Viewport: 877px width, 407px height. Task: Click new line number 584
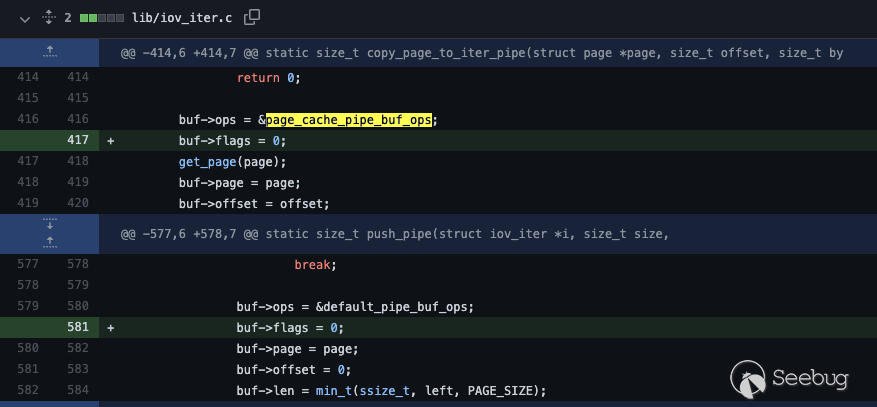(78, 389)
